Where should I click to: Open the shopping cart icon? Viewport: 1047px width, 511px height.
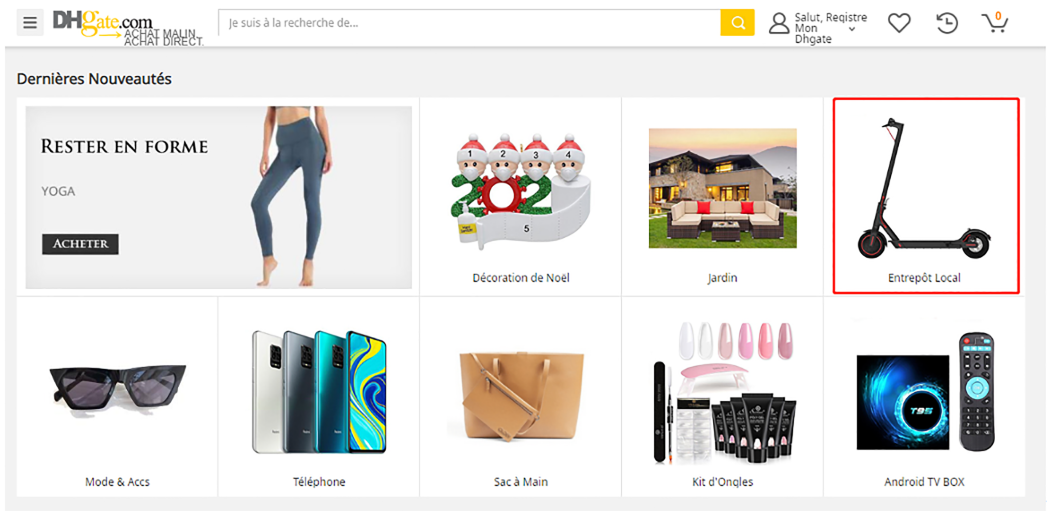995,23
